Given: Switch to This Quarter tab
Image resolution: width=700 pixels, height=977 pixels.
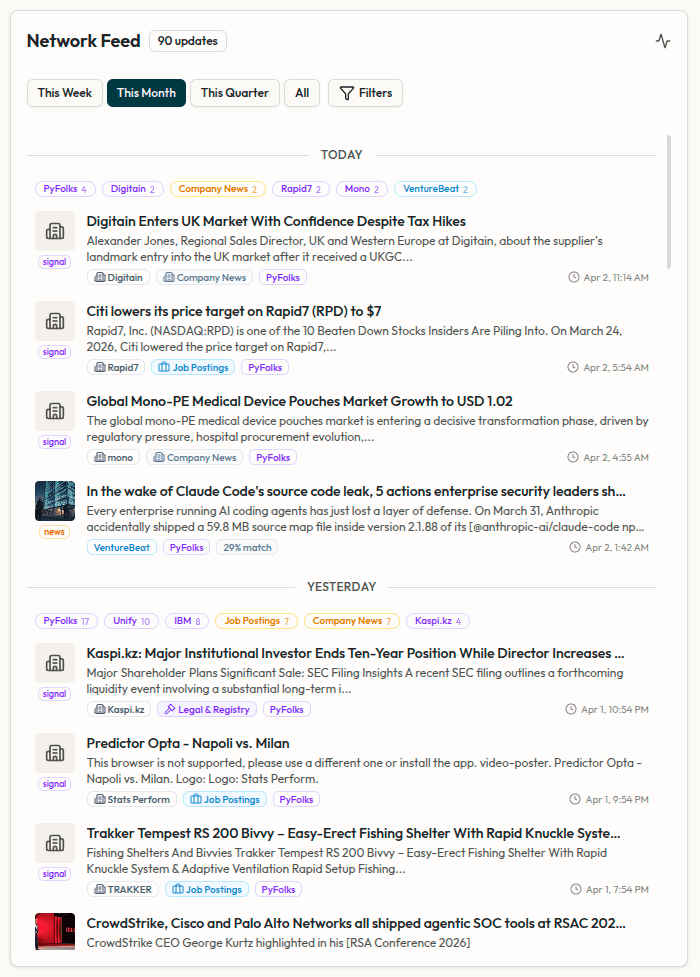Looking at the screenshot, I should coord(234,93).
